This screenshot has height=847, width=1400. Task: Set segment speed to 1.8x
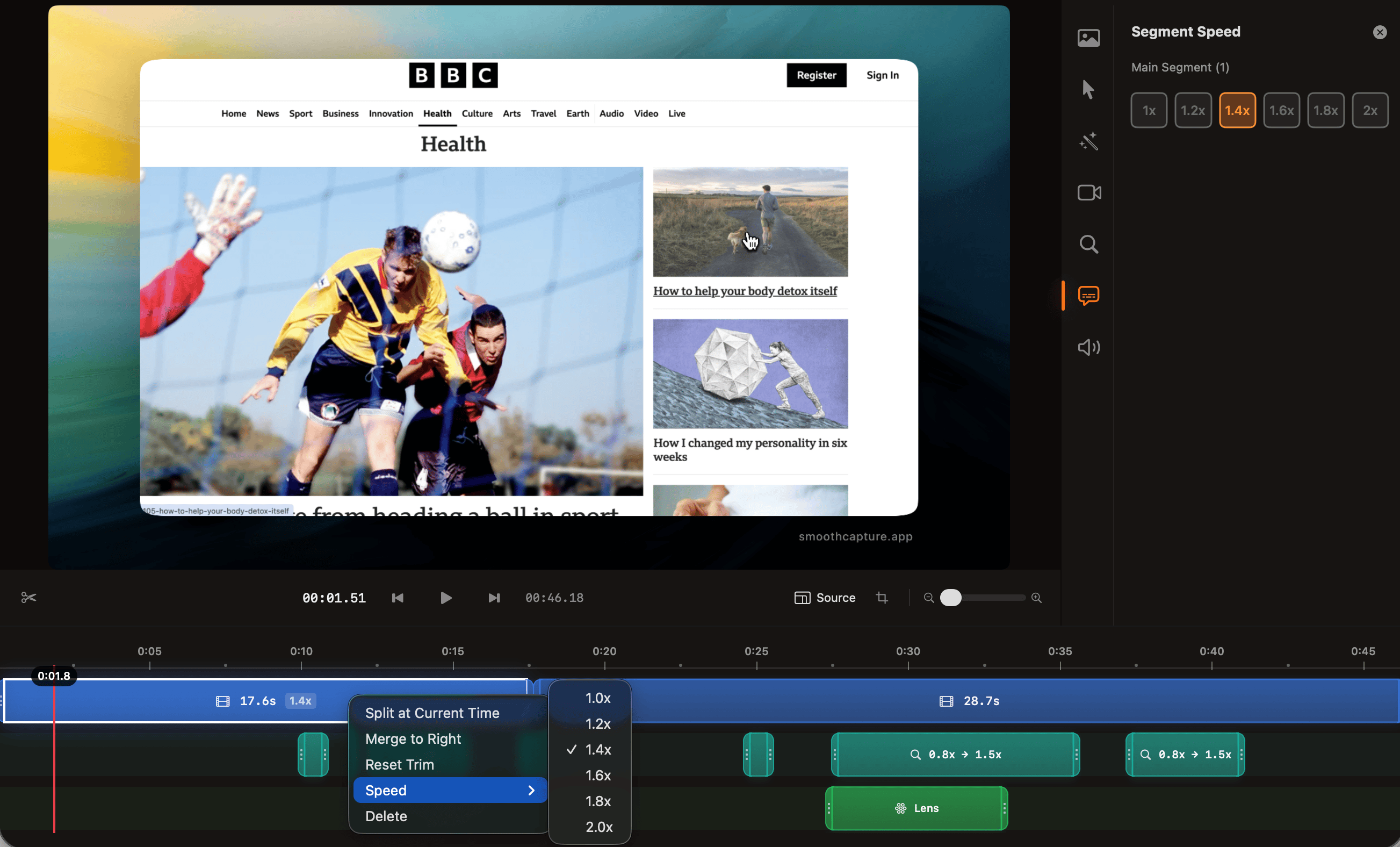click(x=1325, y=110)
